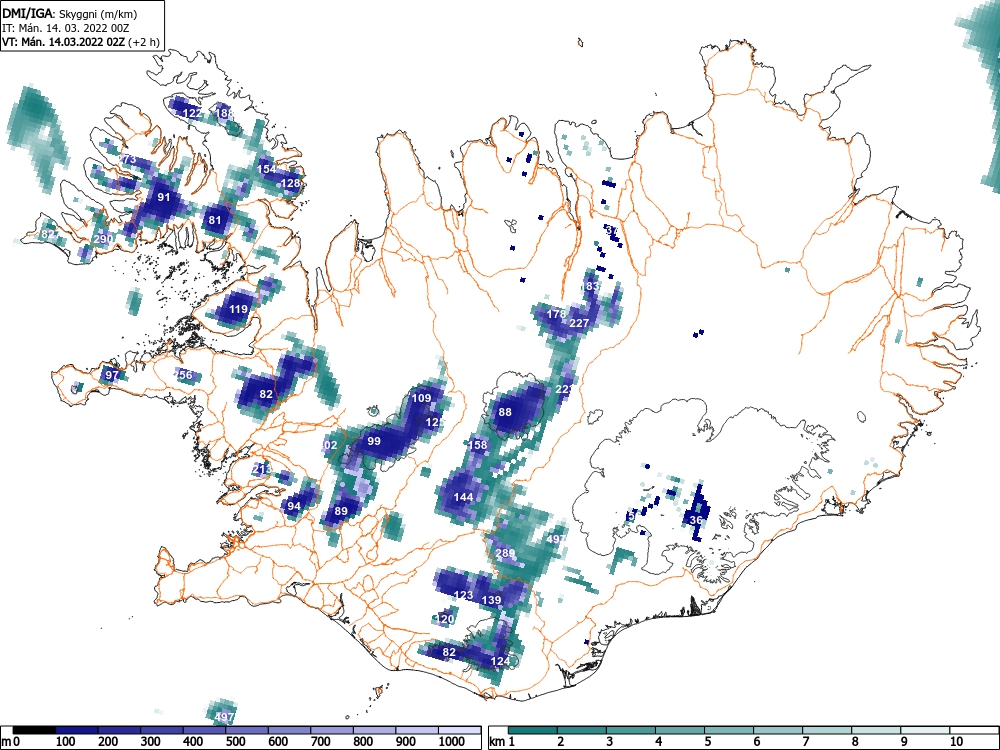
Task: Click the dark teal 1 km legend swatch
Action: tap(533, 730)
